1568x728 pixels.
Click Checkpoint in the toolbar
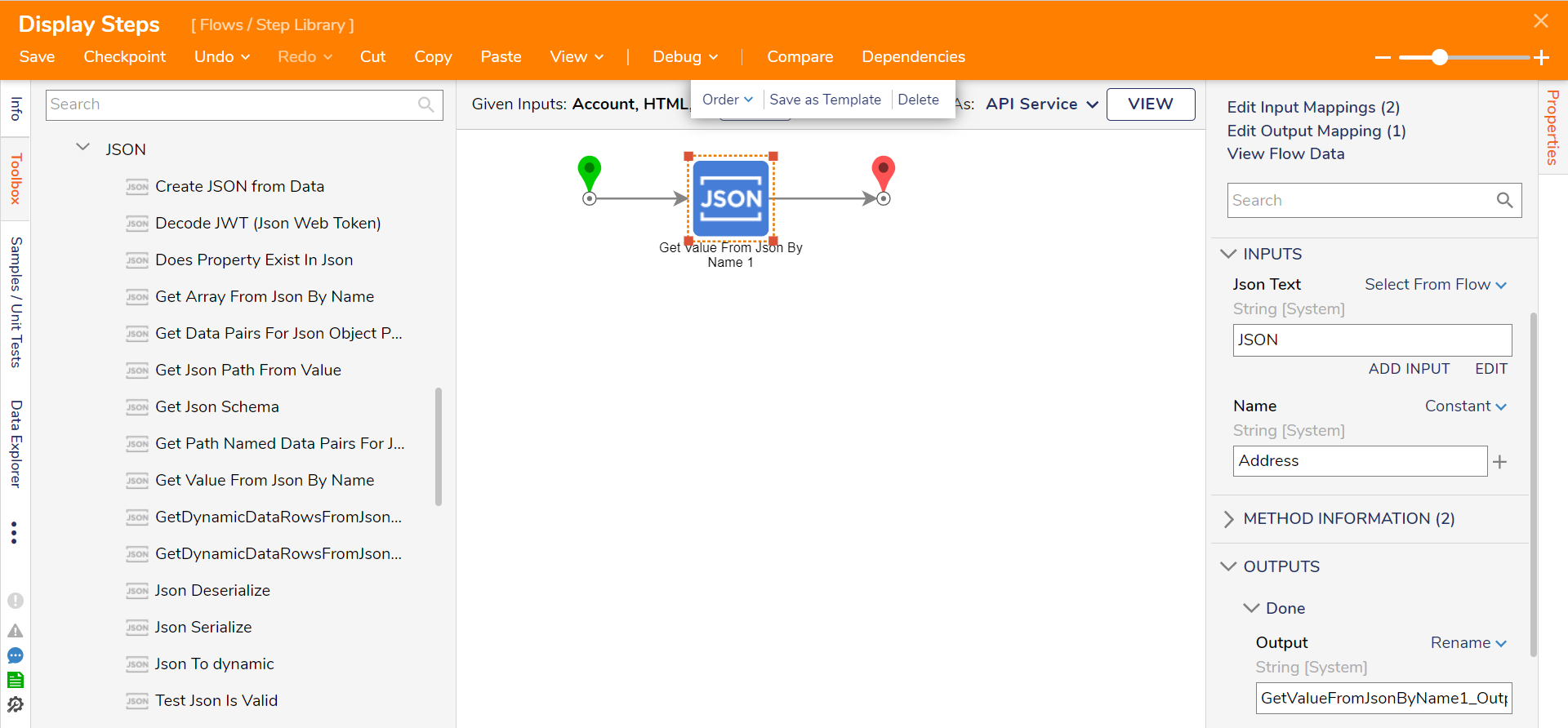tap(125, 57)
